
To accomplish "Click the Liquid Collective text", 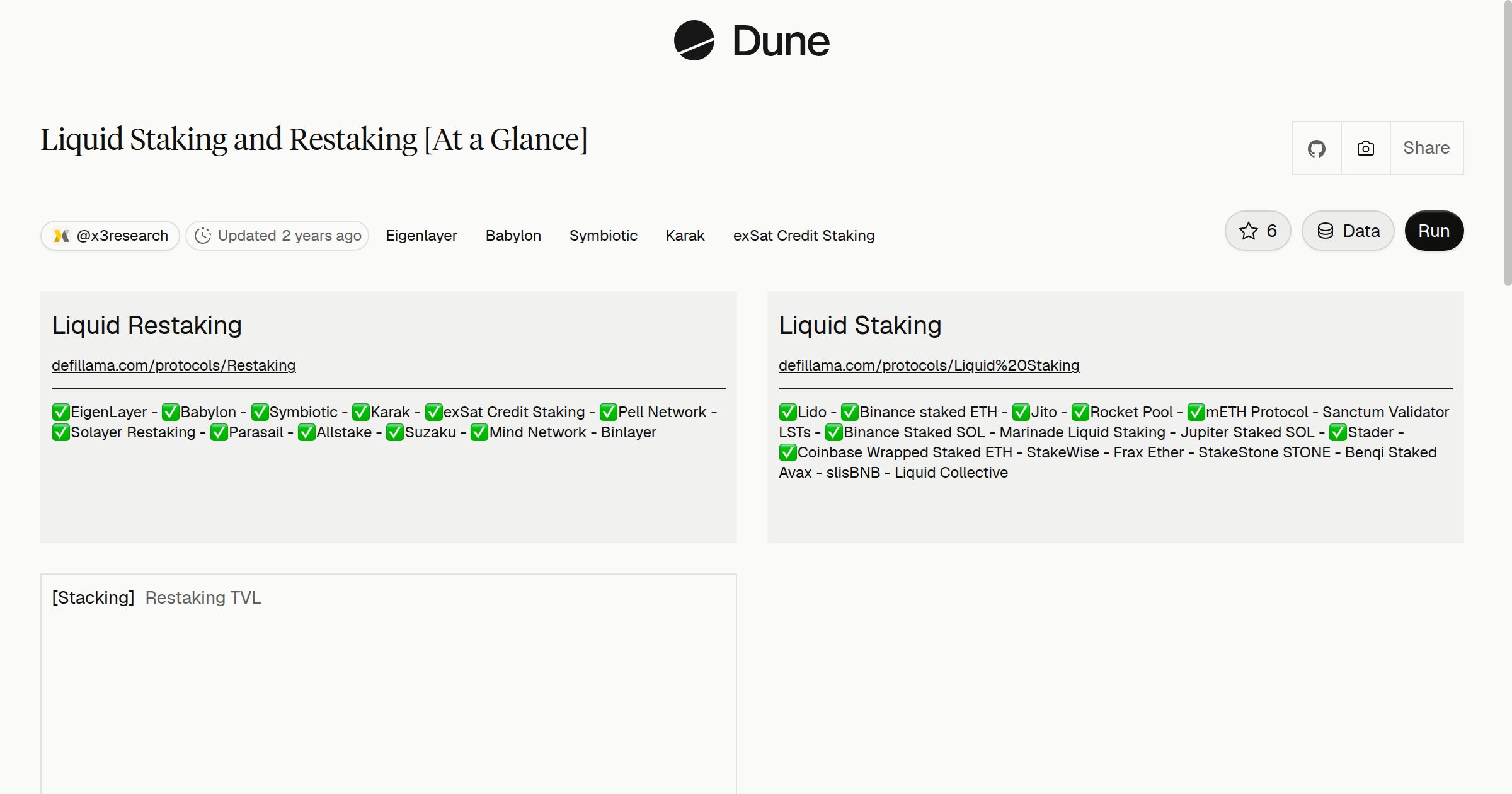I will (951, 473).
